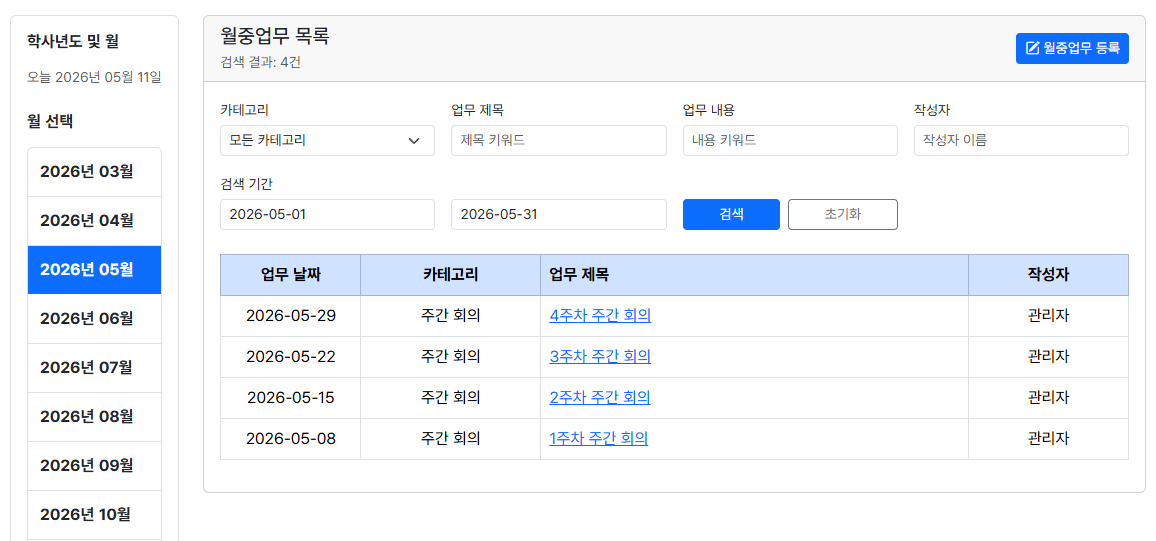
Task: Select 2026년 04월 in month list
Action: (x=94, y=221)
